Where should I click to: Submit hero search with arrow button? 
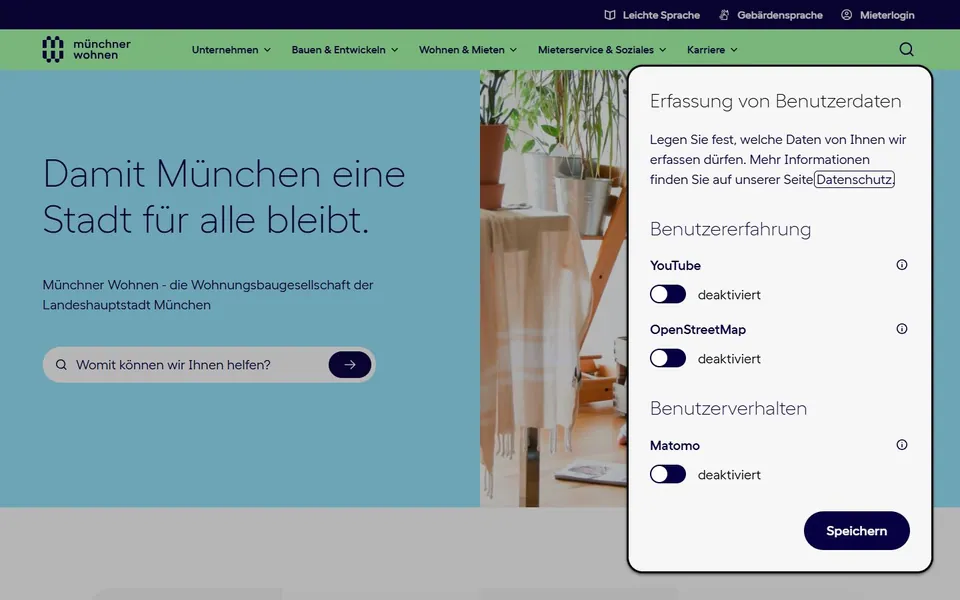point(350,364)
